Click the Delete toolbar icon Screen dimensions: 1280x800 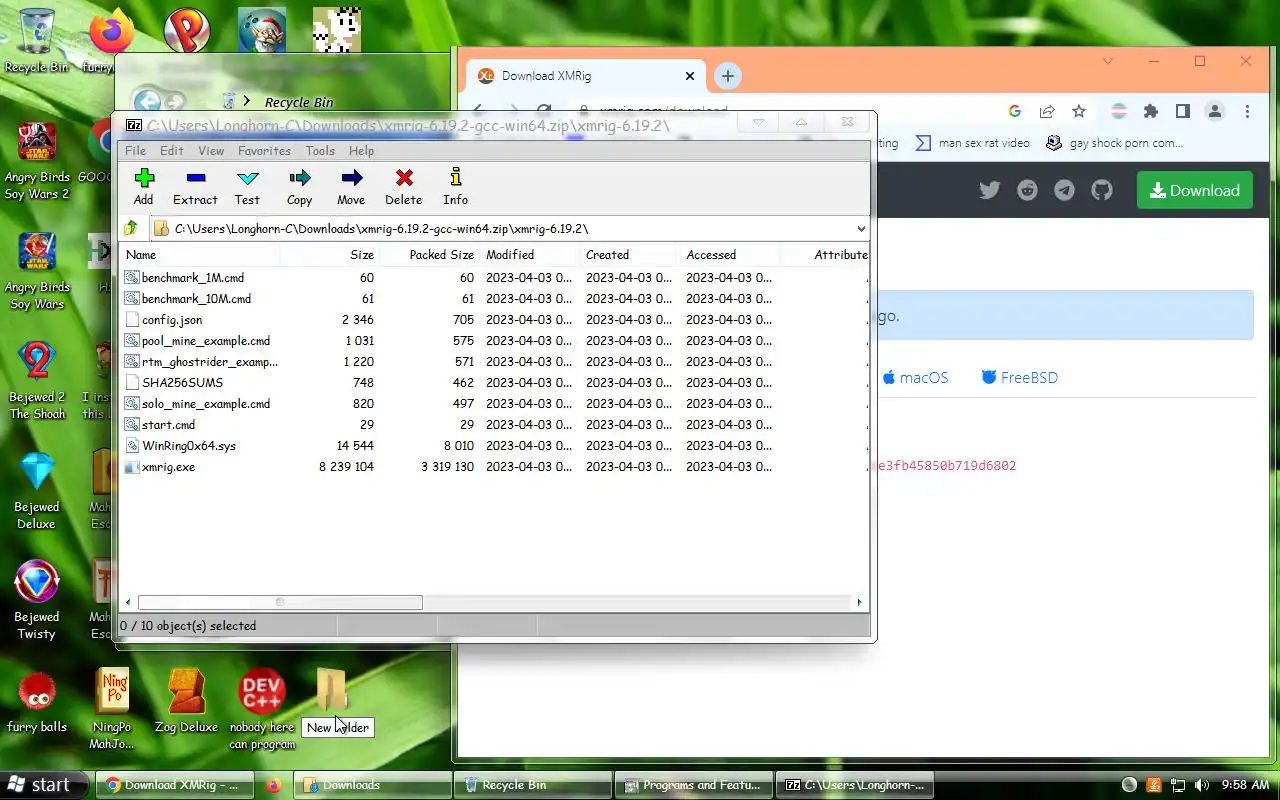[x=404, y=186]
